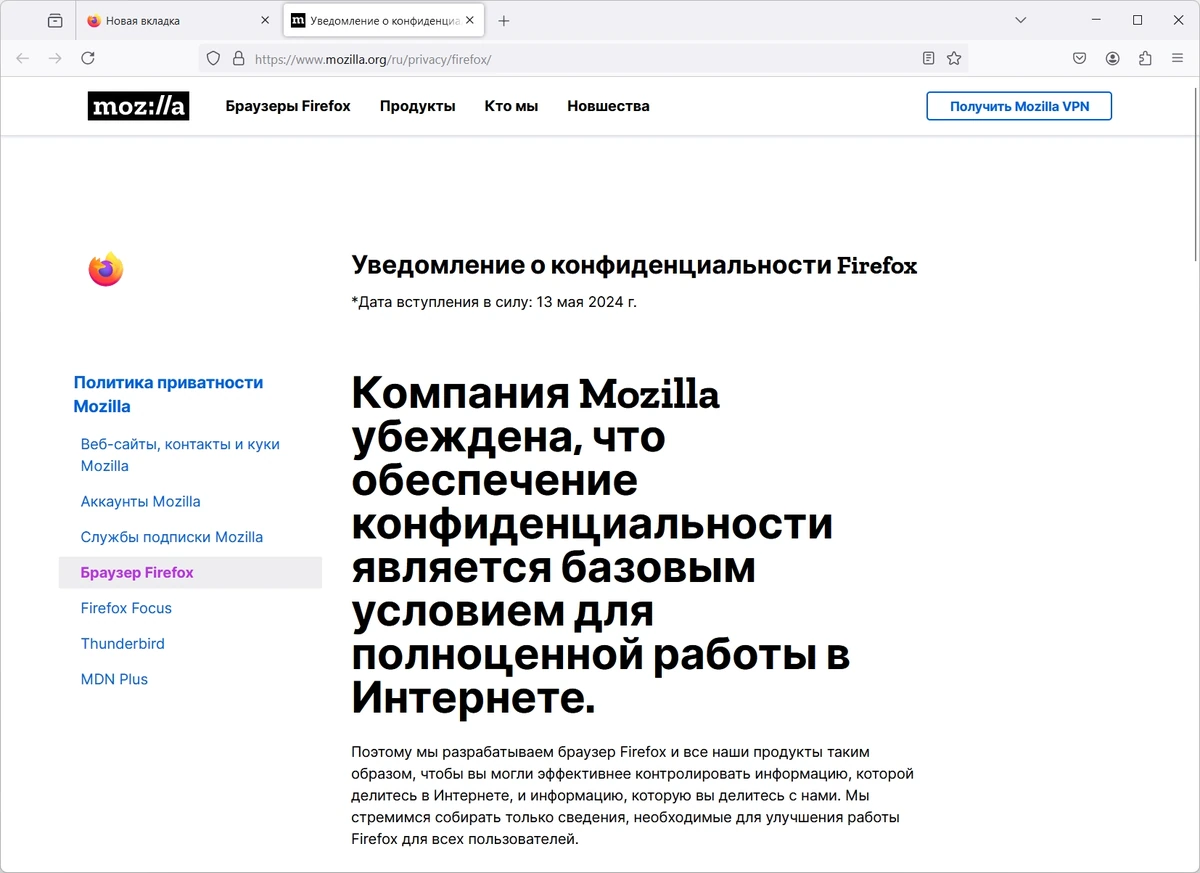Screen dimensions: 1200x873
Task: Open 'Новшества' navigation menu
Action: coord(608,106)
